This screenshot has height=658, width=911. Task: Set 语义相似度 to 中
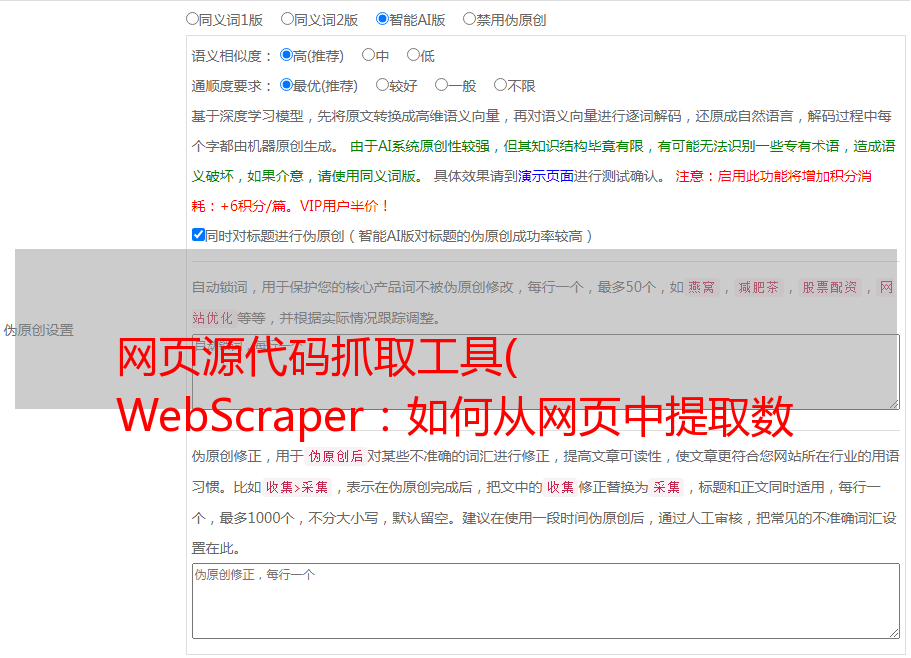[368, 55]
